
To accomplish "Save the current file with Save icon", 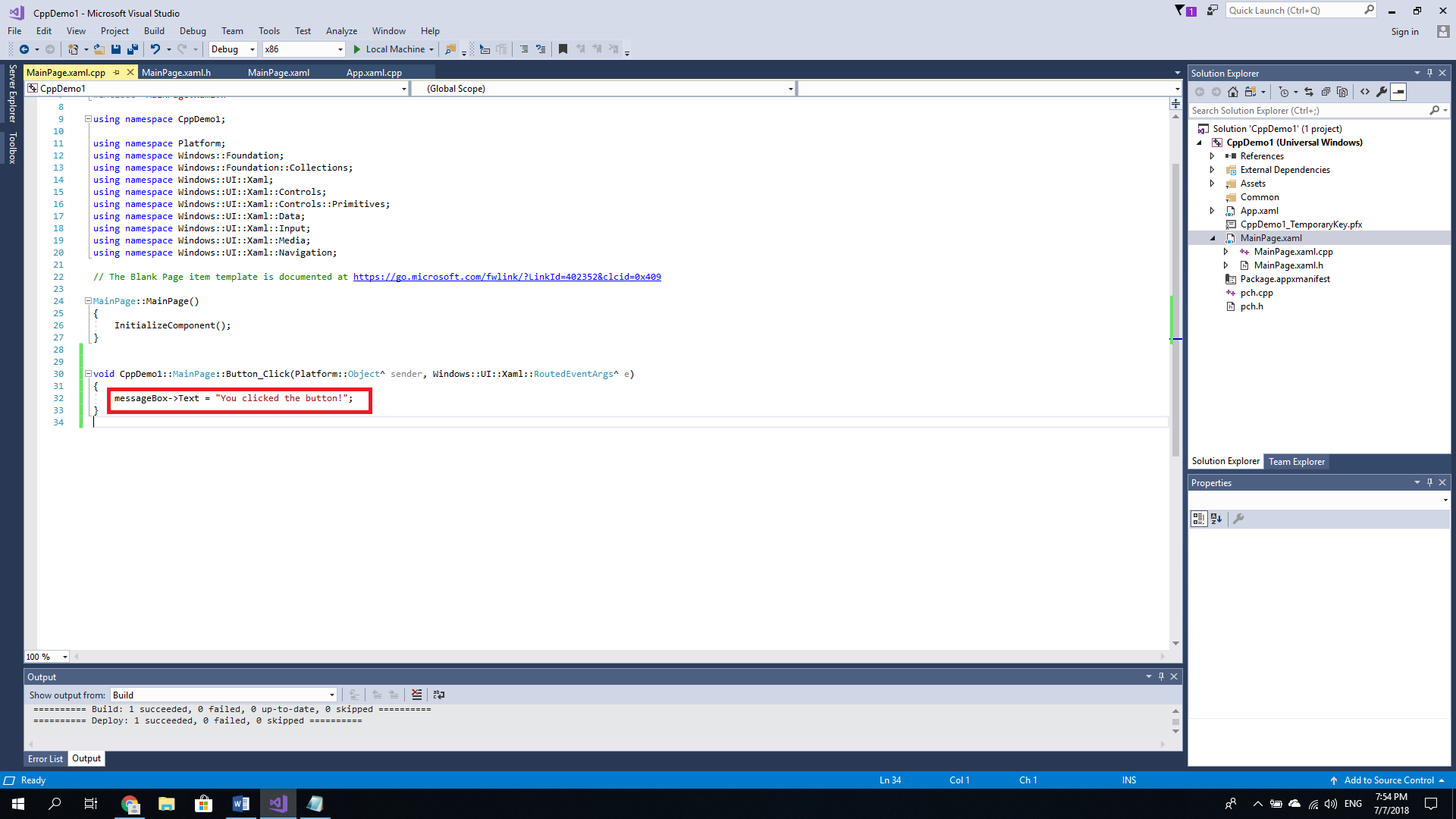I will (x=116, y=49).
